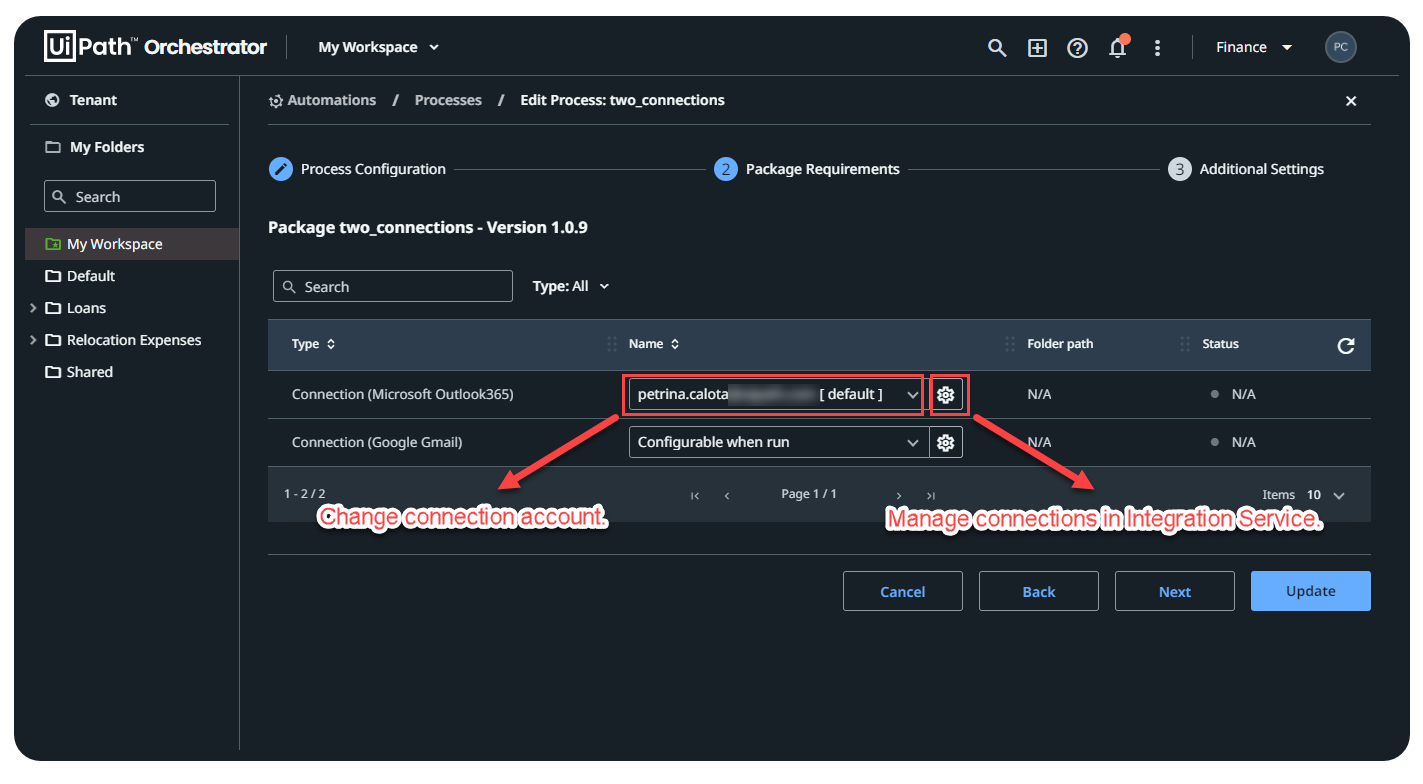
Task: Click the Processes breadcrumb link
Action: pyautogui.click(x=448, y=100)
